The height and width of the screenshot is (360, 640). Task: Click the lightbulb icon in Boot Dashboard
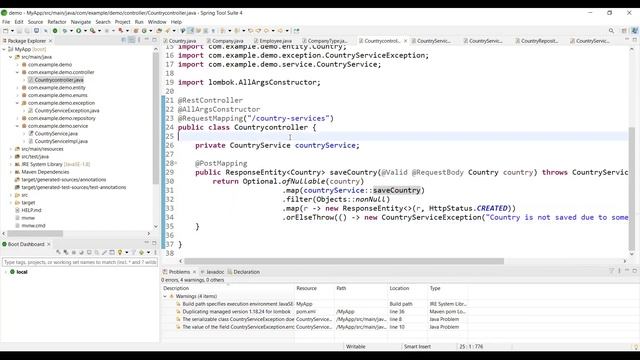tap(120, 253)
